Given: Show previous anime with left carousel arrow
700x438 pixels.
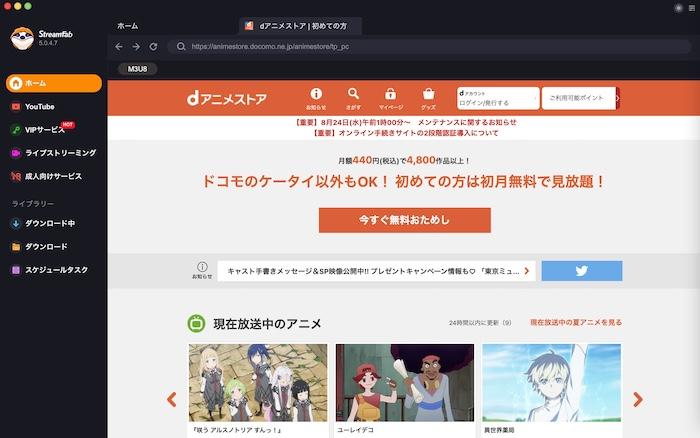Looking at the screenshot, I should [172, 399].
